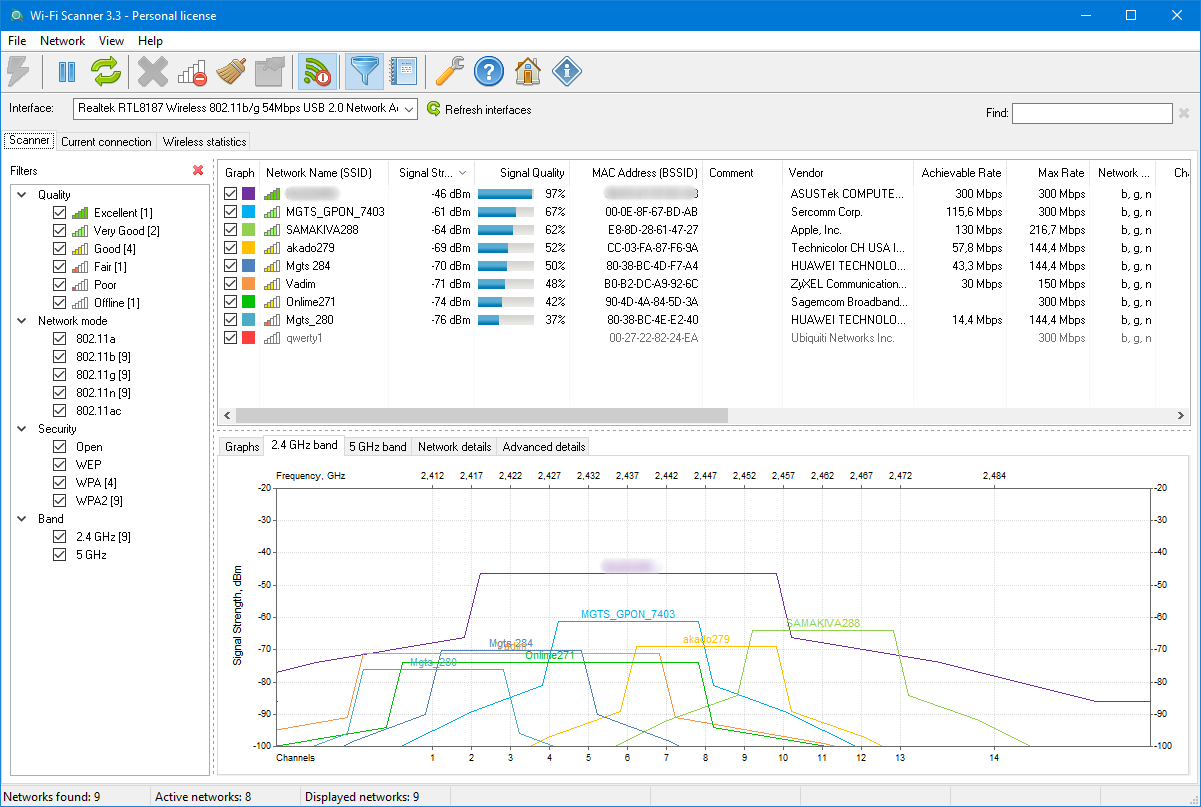Open help with question mark icon
The height and width of the screenshot is (807, 1201).
[x=489, y=71]
